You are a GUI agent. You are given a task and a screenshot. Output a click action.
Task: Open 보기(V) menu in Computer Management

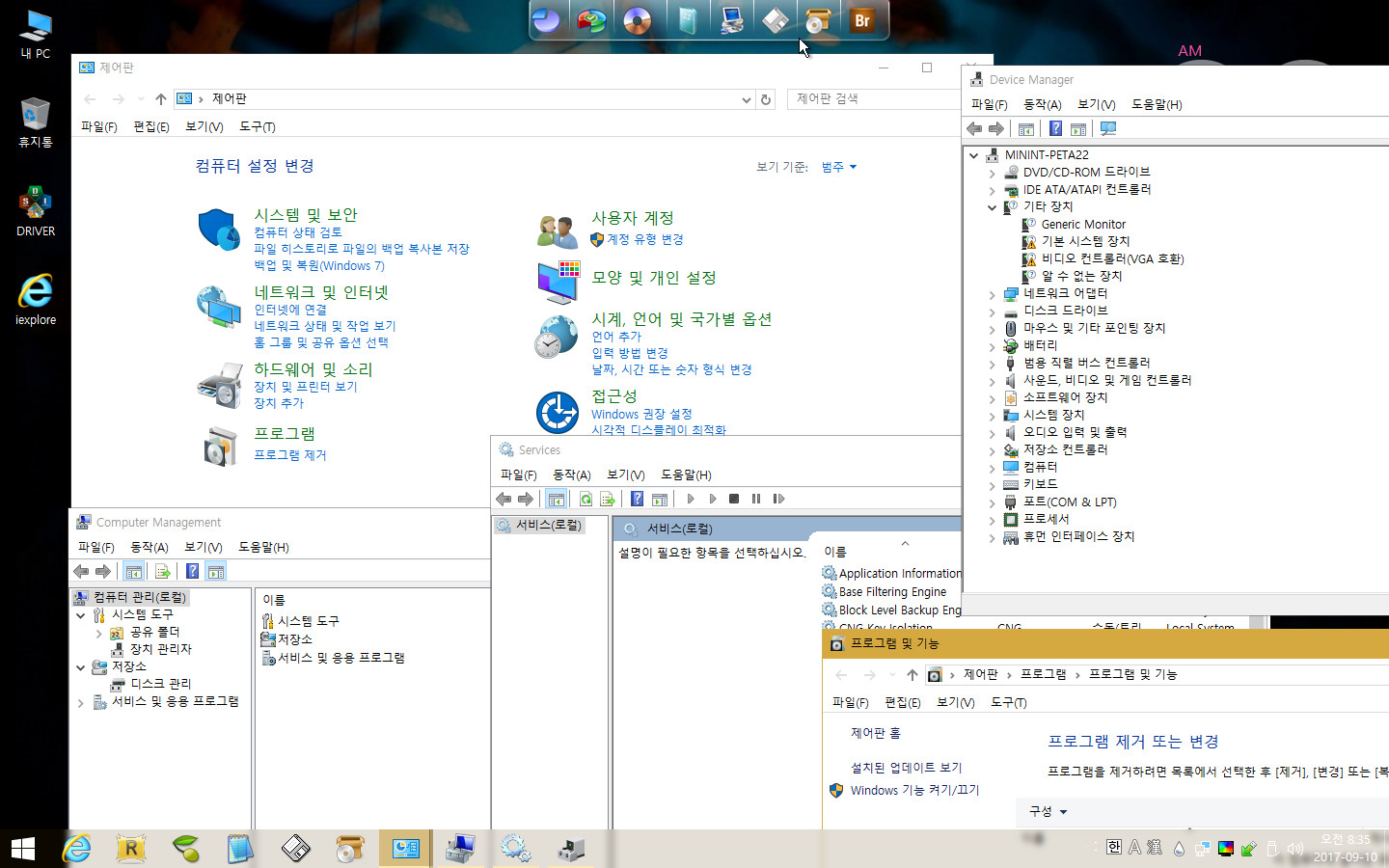tap(204, 547)
